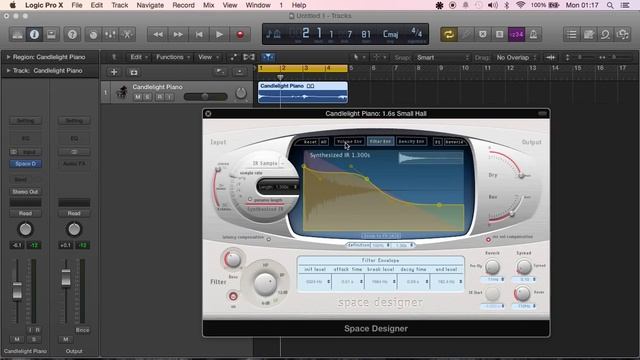Click the Reset button in Space Designer

tap(310, 142)
